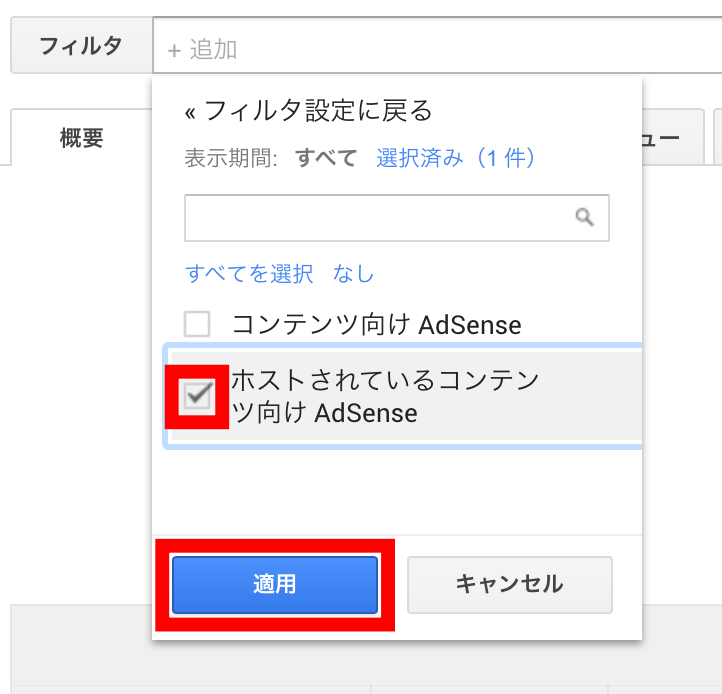The width and height of the screenshot is (722, 694).
Task: Click the 適用 button
Action: pyautogui.click(x=275, y=584)
